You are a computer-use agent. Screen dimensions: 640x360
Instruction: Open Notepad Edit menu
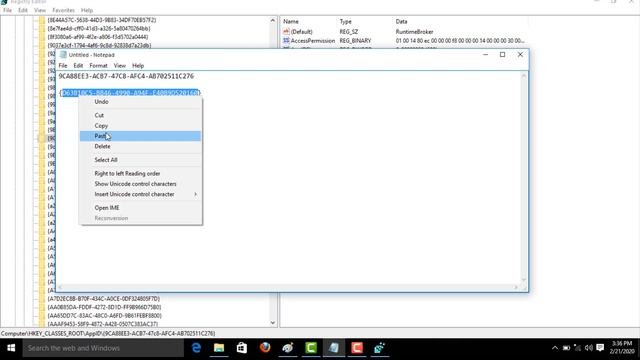coord(78,65)
